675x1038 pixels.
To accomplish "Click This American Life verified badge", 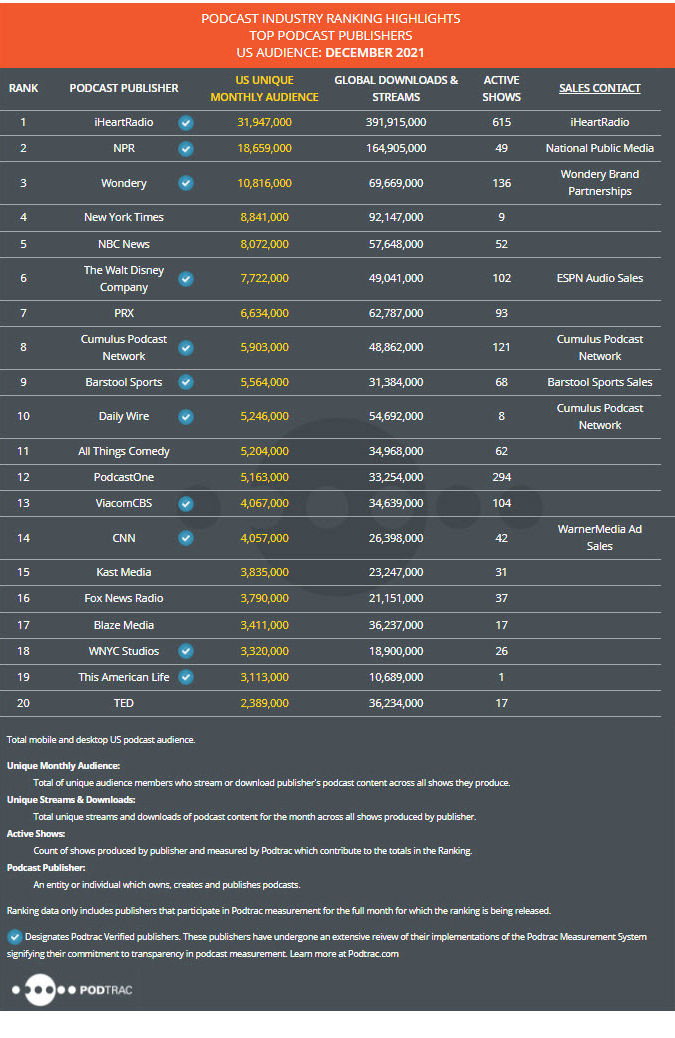I will [186, 677].
